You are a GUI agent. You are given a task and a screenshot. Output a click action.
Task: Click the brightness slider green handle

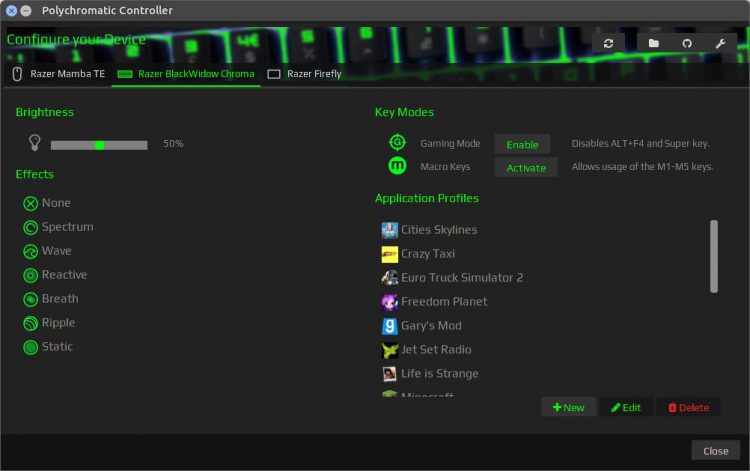pyautogui.click(x=99, y=145)
